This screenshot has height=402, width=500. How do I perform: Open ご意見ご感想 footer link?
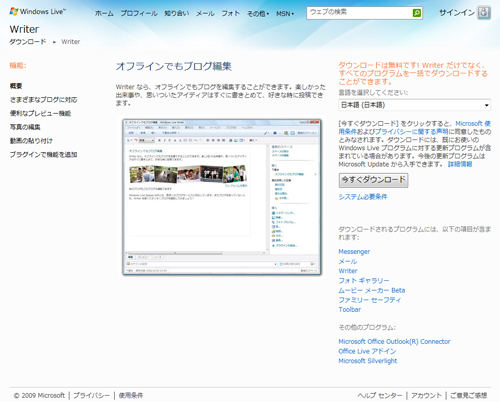tap(469, 395)
